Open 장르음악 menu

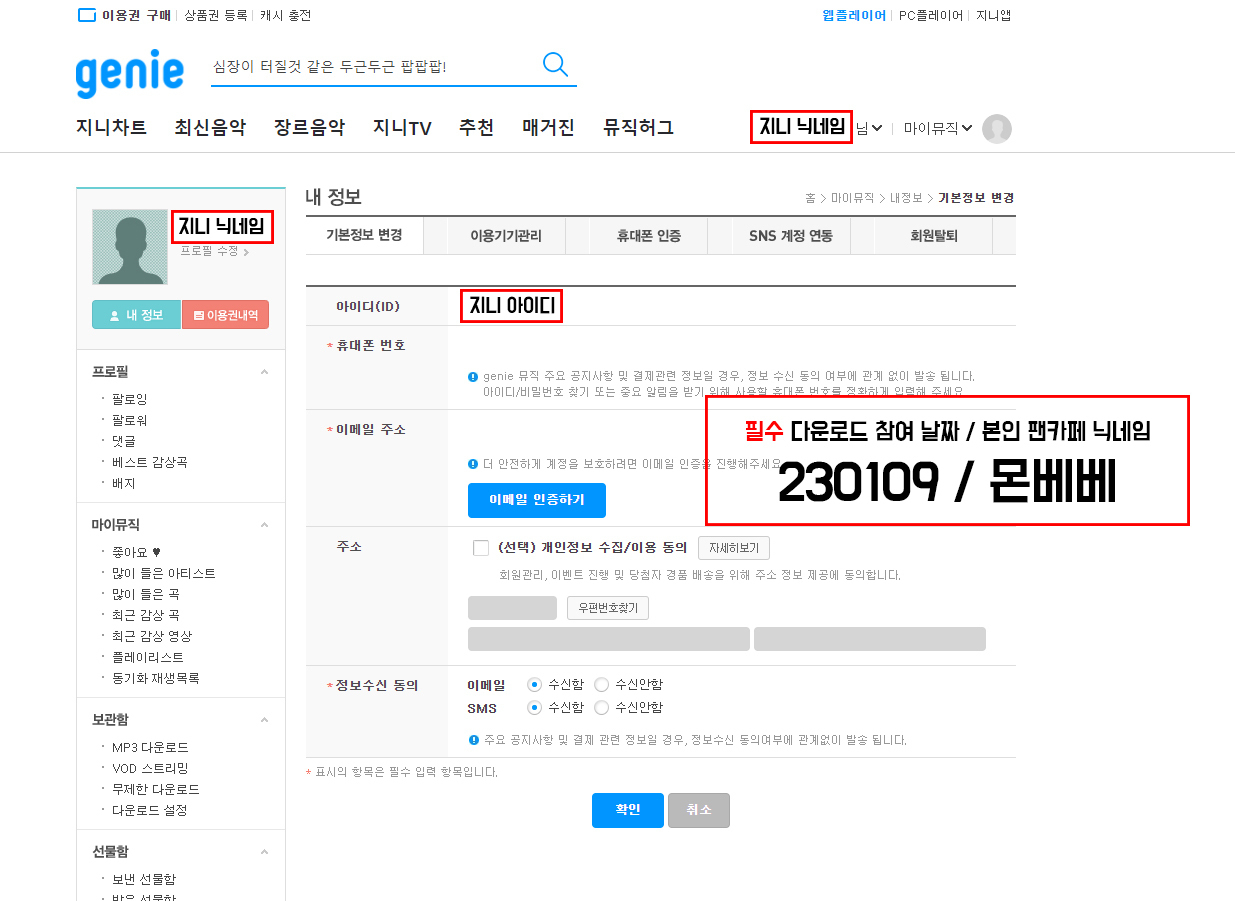[309, 128]
